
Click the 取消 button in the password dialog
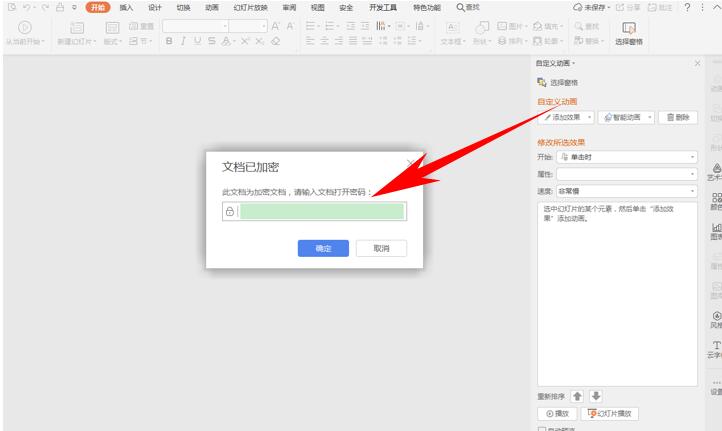coord(381,248)
